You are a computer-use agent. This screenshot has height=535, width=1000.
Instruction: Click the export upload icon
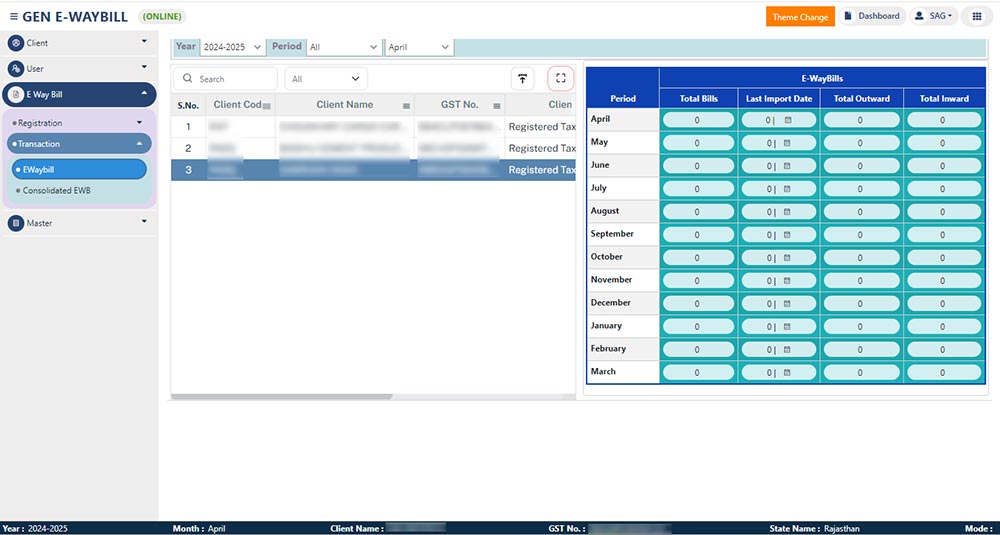click(x=522, y=79)
